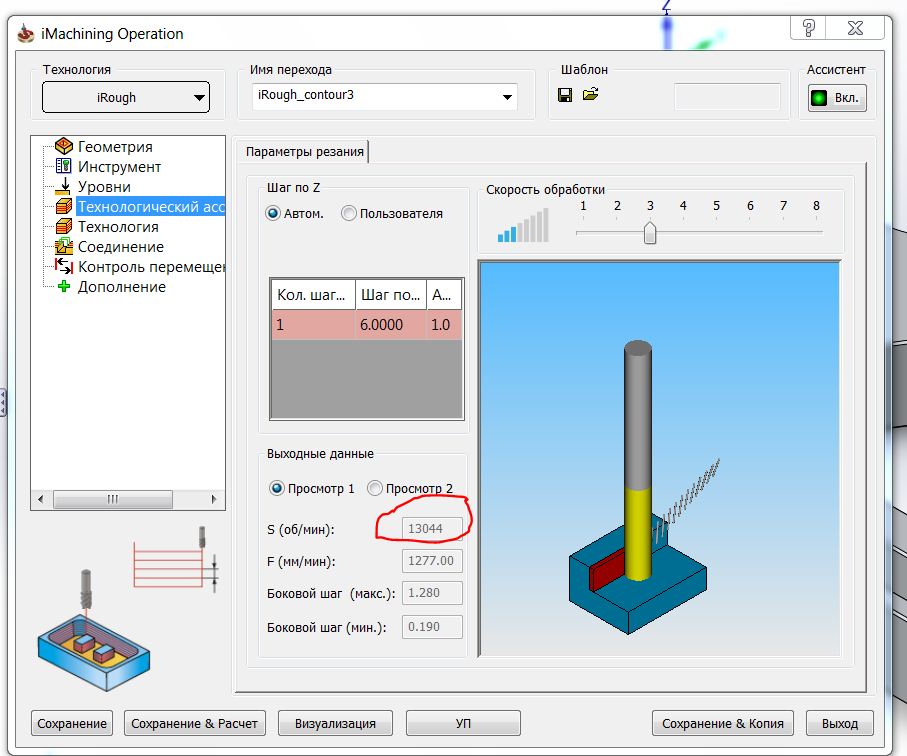
Task: Select the Автом. step radio button
Action: pyautogui.click(x=273, y=213)
